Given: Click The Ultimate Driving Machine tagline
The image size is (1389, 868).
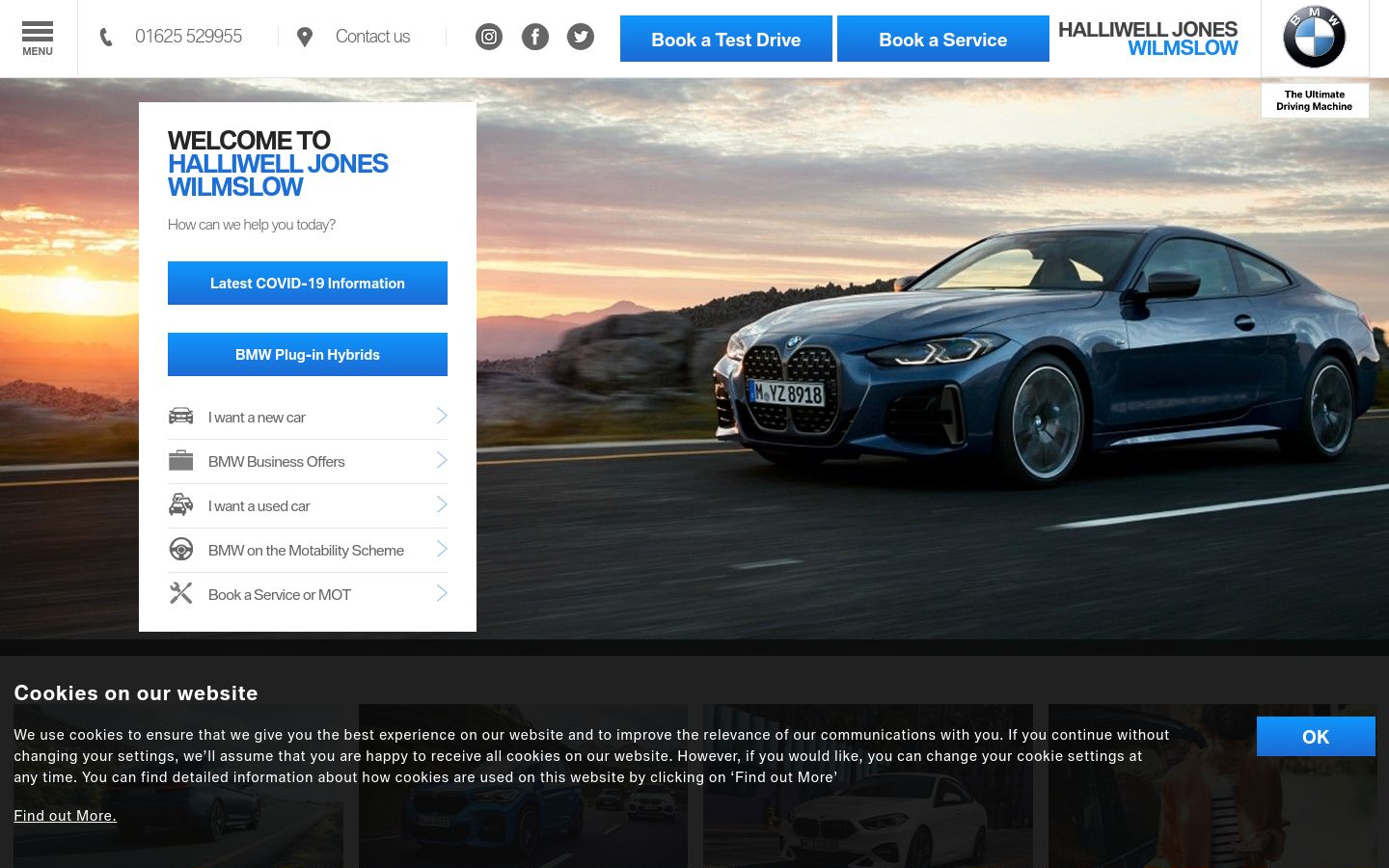Looking at the screenshot, I should tap(1315, 100).
